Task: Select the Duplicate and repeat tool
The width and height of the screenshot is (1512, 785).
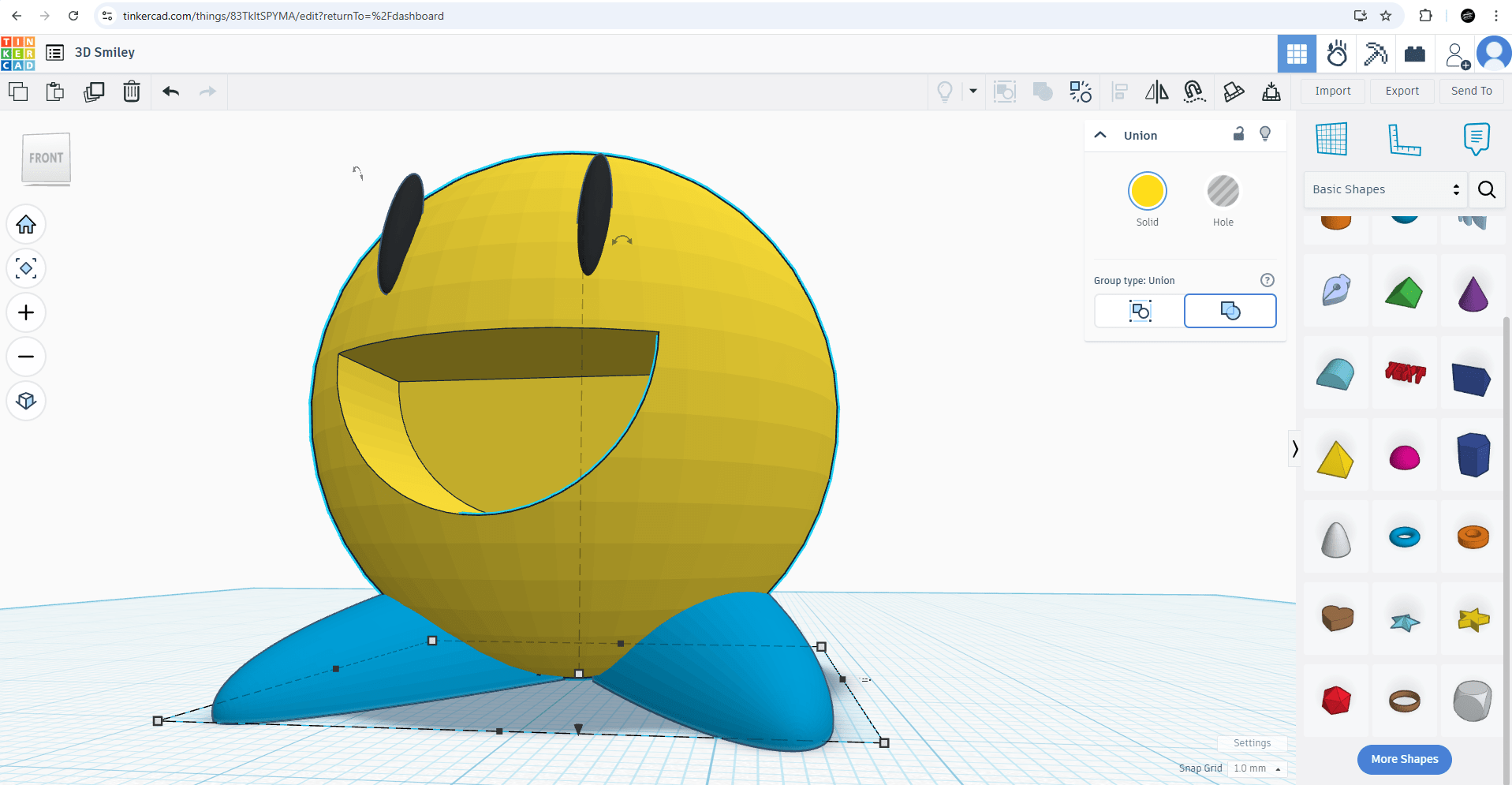Action: pos(94,92)
